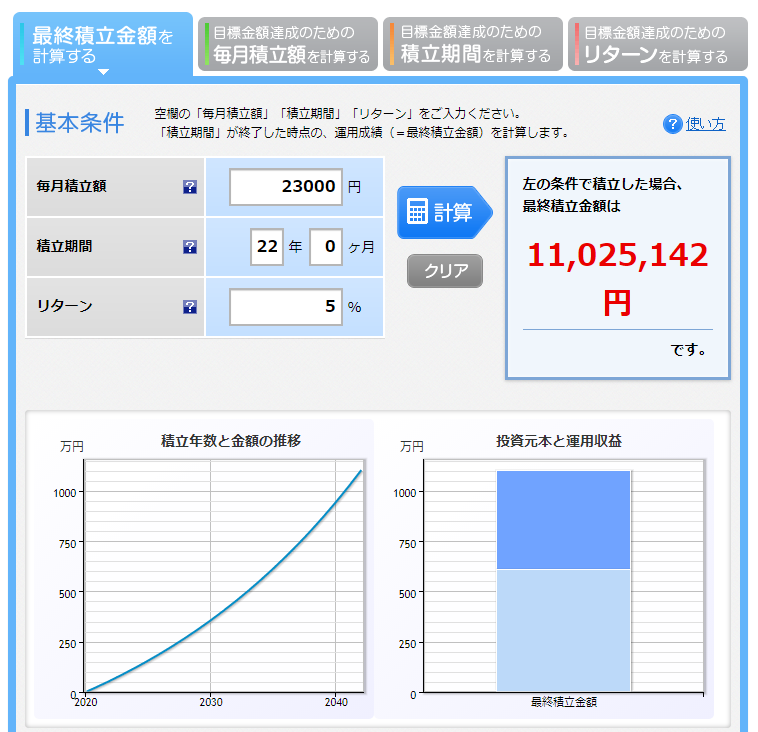The width and height of the screenshot is (758, 732).
Task: Switch to 毎月積立額を計算する tab
Action: coord(288,44)
